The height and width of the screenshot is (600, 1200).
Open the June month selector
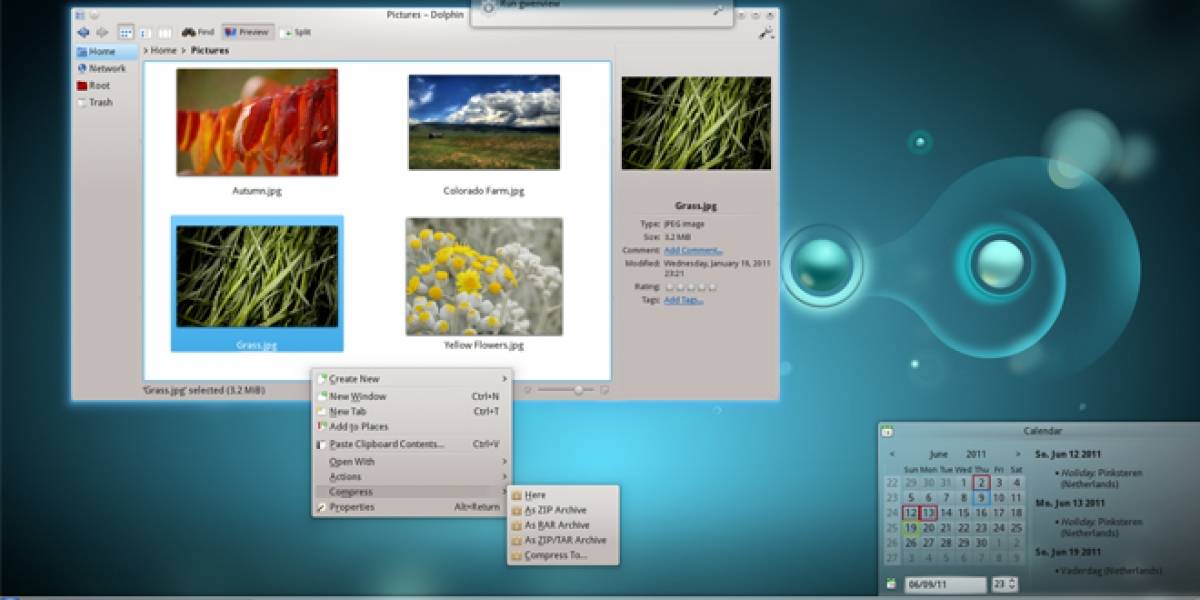click(x=937, y=454)
